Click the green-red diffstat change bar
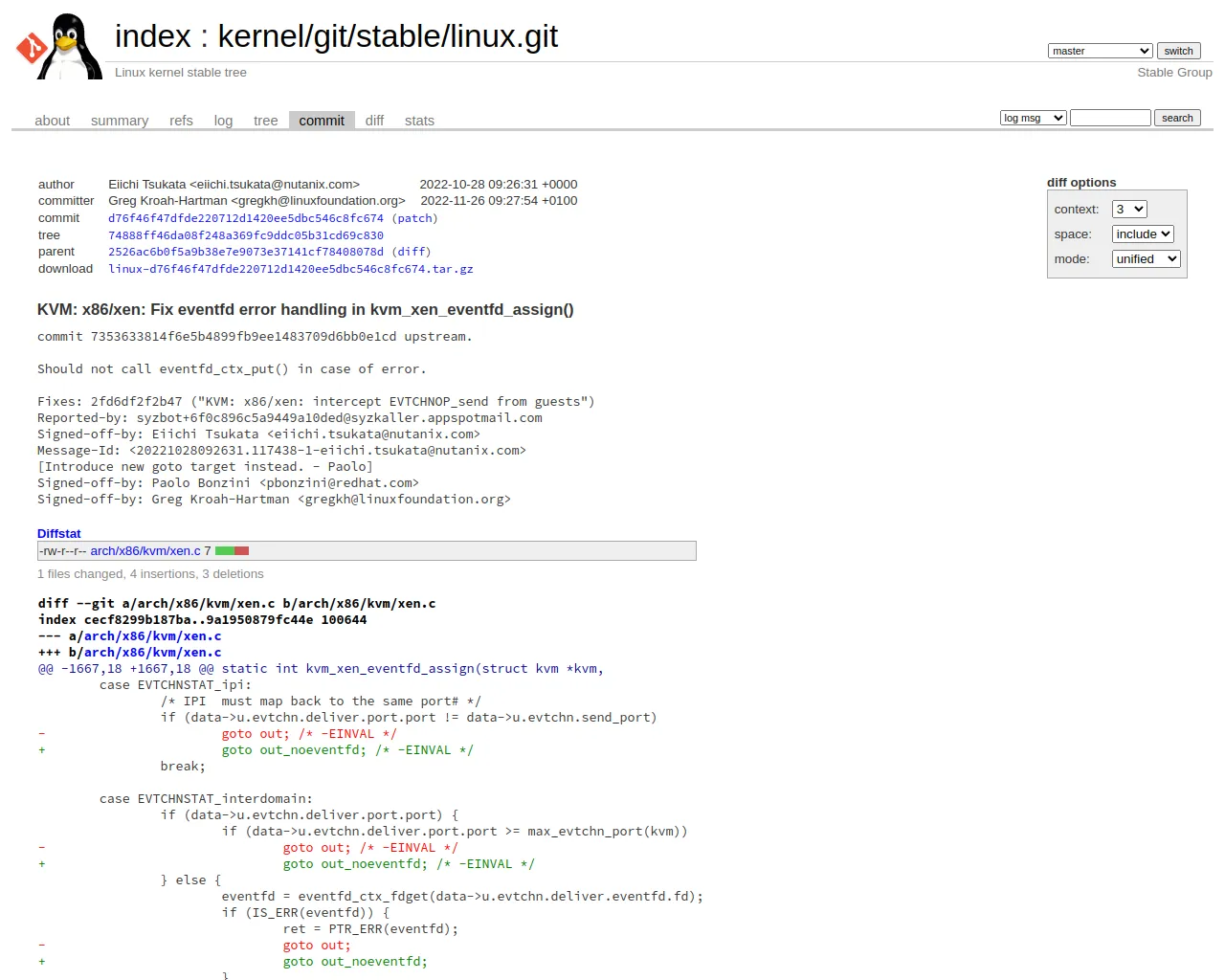1225x980 pixels. (x=232, y=551)
